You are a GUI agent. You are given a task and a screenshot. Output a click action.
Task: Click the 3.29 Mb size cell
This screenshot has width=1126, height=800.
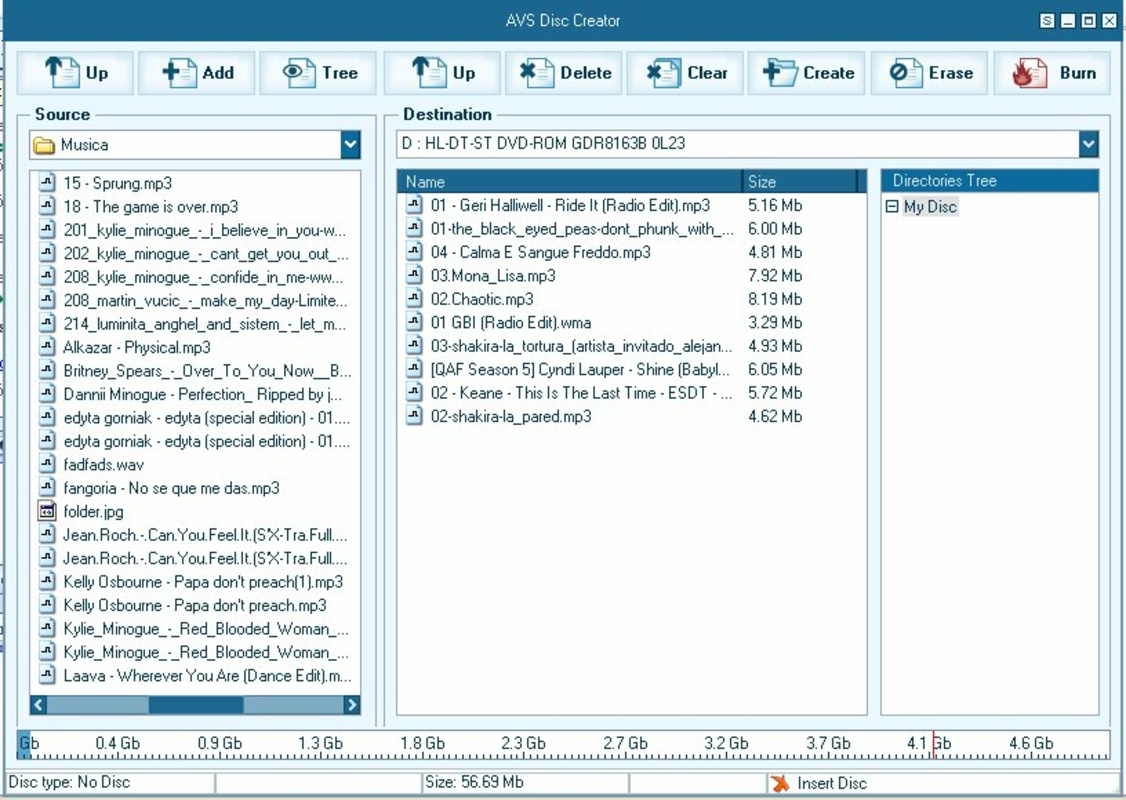pyautogui.click(x=775, y=322)
